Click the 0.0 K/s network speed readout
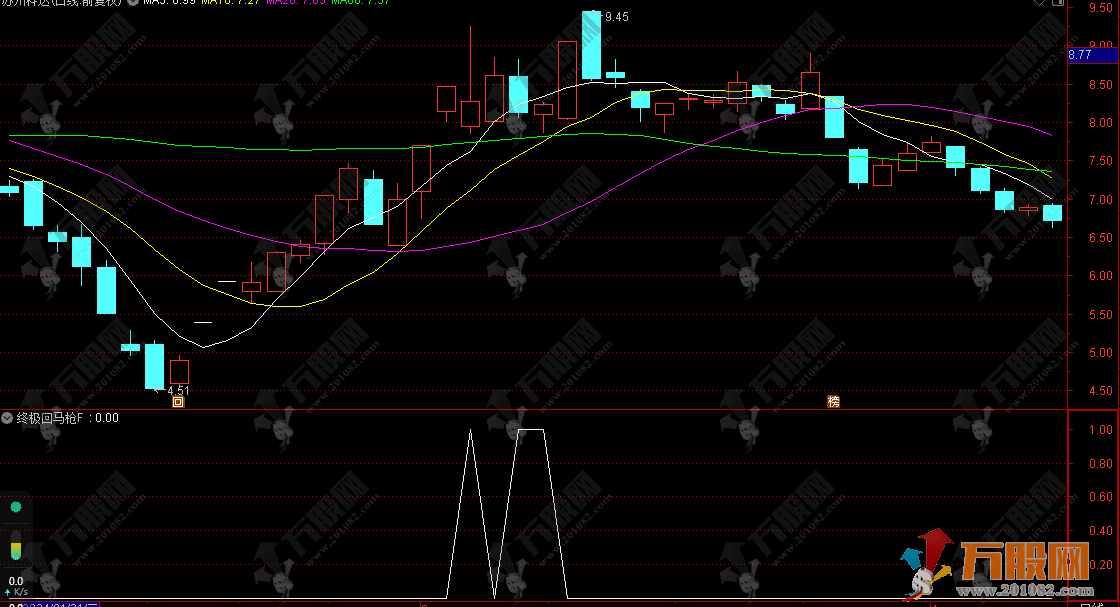Image resolution: width=1120 pixels, height=607 pixels. point(16,586)
